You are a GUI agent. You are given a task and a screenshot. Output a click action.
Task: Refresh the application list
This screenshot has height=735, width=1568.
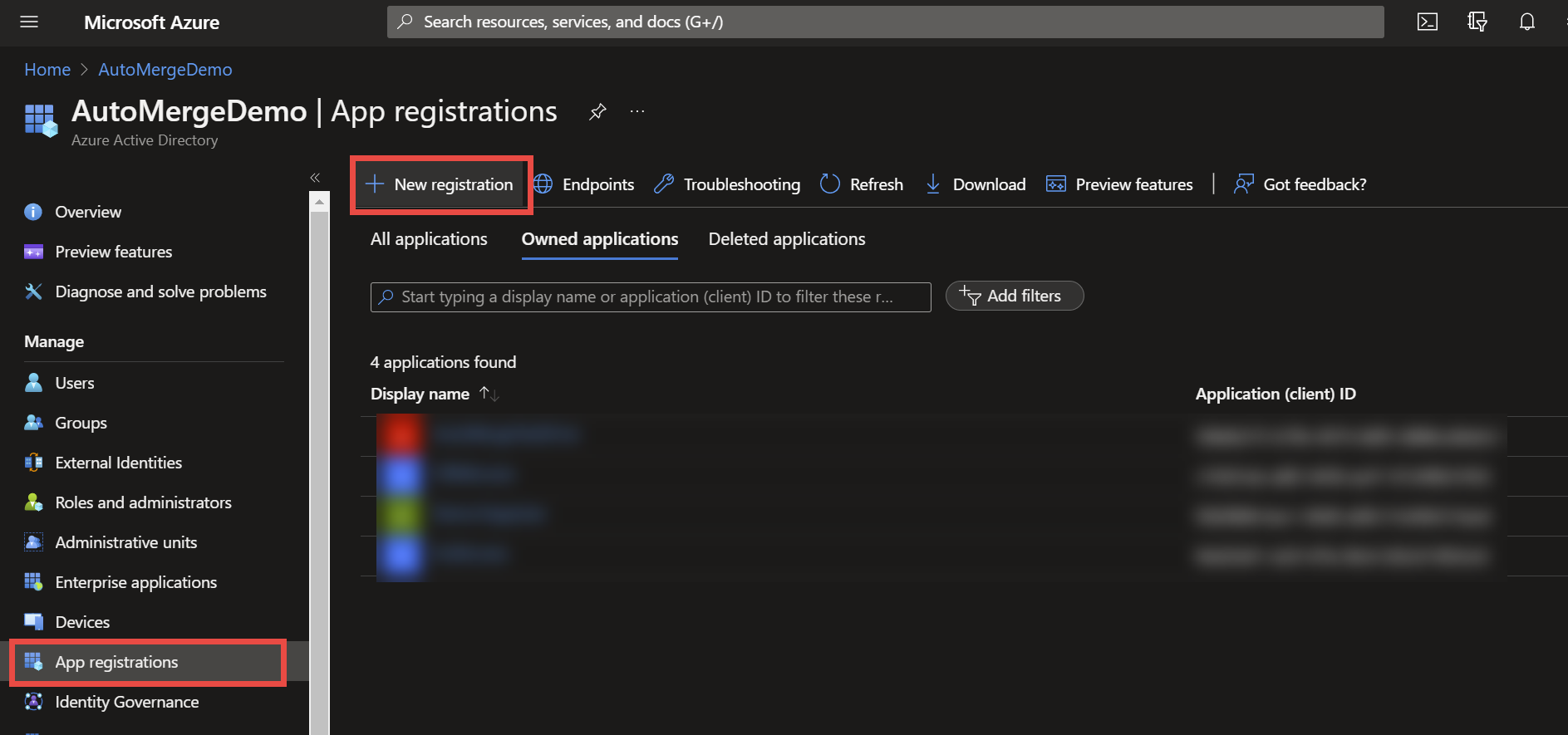862,184
